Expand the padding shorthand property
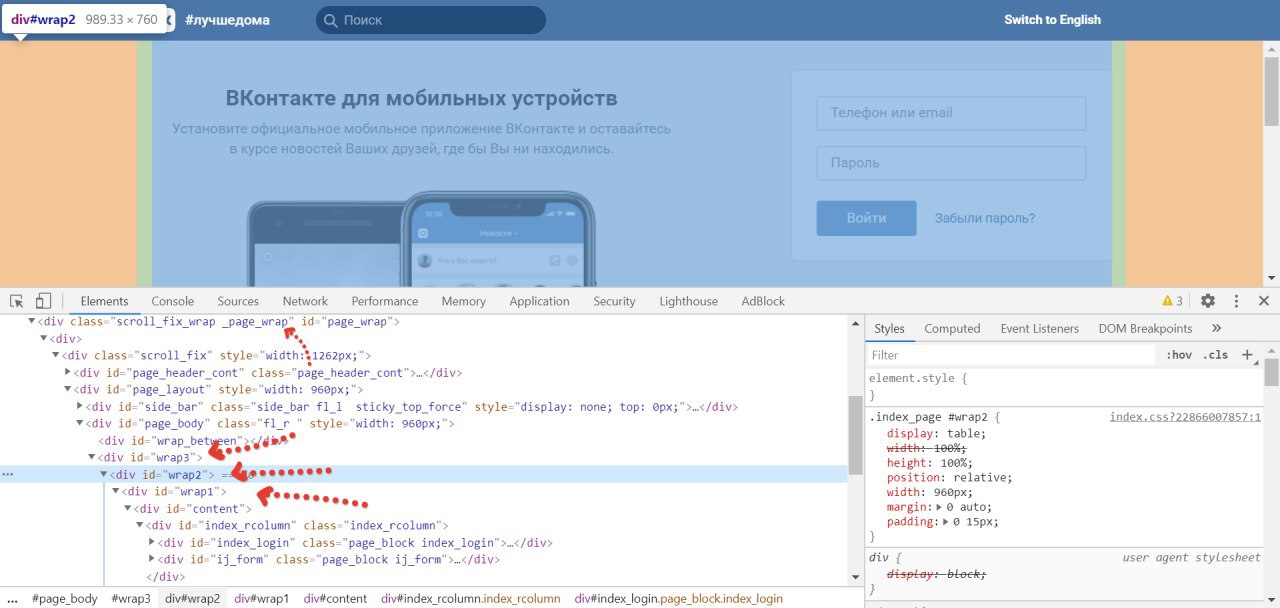1280x608 pixels. [946, 522]
